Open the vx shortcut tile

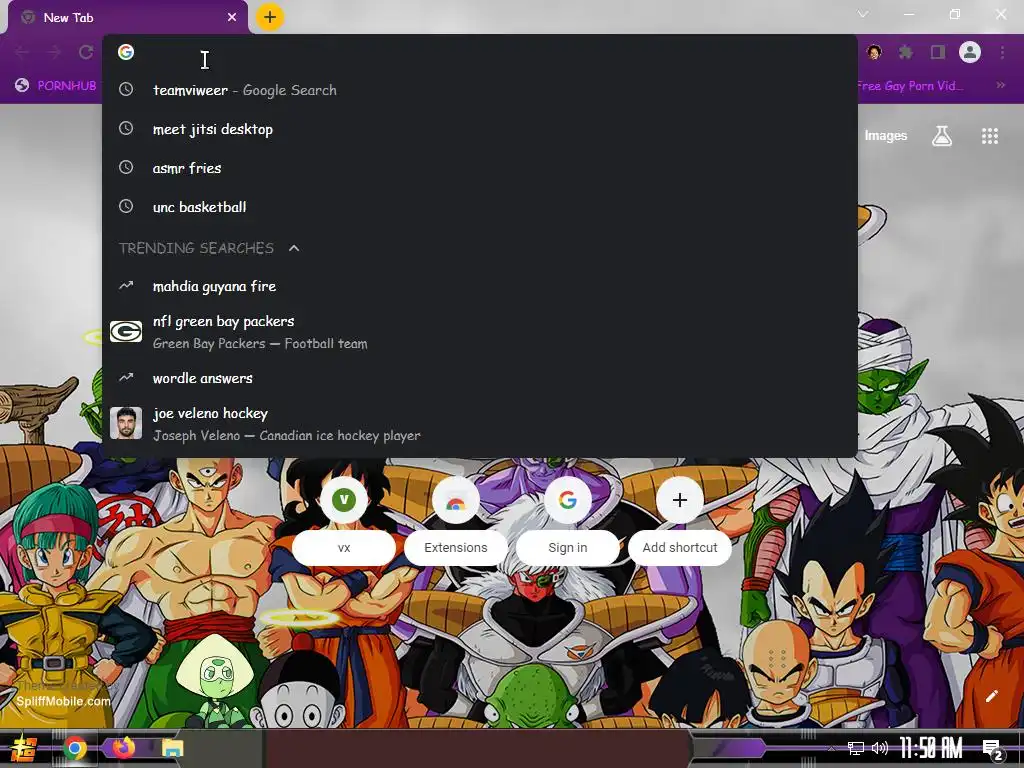(344, 522)
